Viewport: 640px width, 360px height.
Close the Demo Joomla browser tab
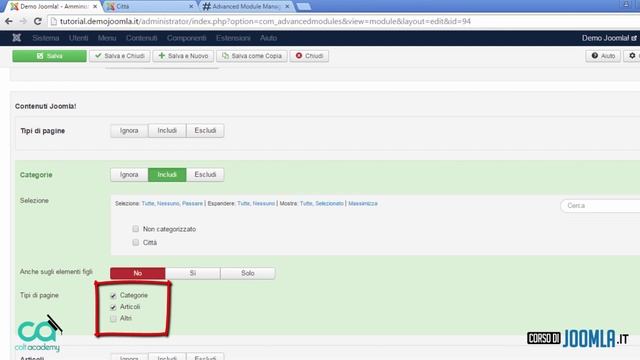click(x=95, y=7)
